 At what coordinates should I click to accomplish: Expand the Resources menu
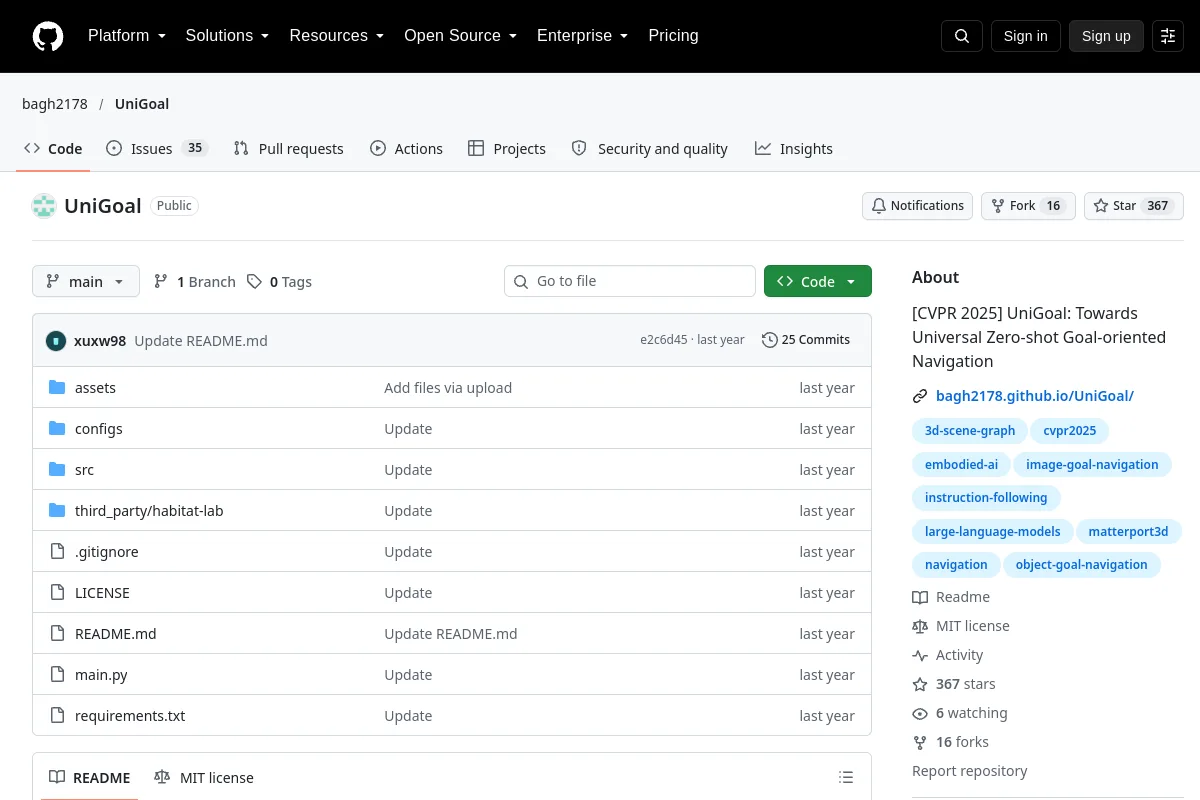pyautogui.click(x=337, y=36)
